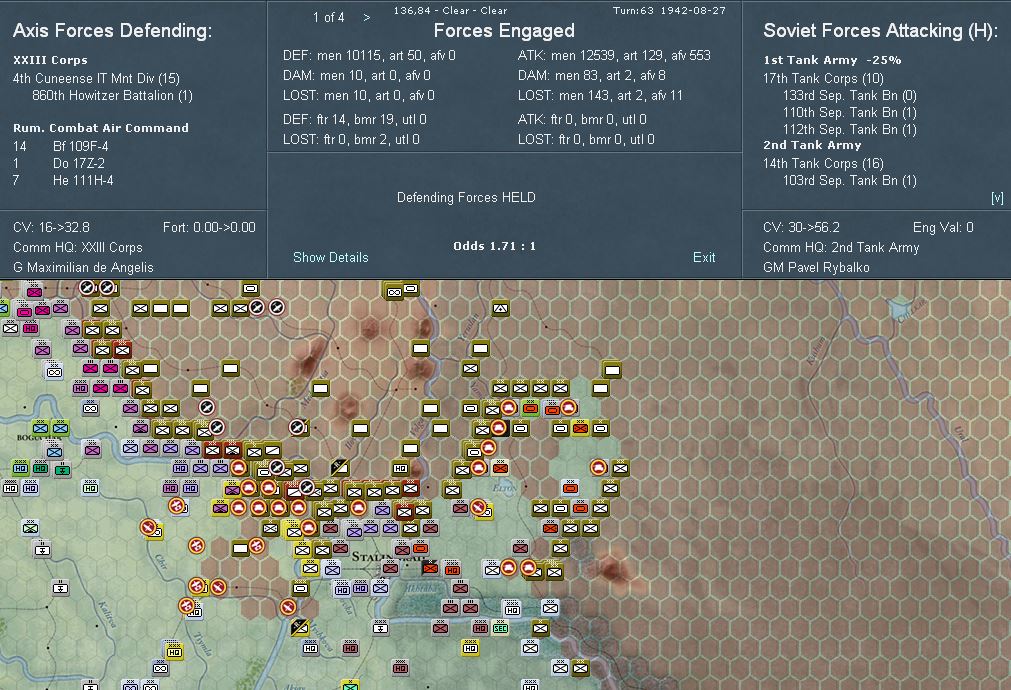Click 'GM Pavel Rybalko' commander name
The image size is (1011, 690).
point(816,267)
